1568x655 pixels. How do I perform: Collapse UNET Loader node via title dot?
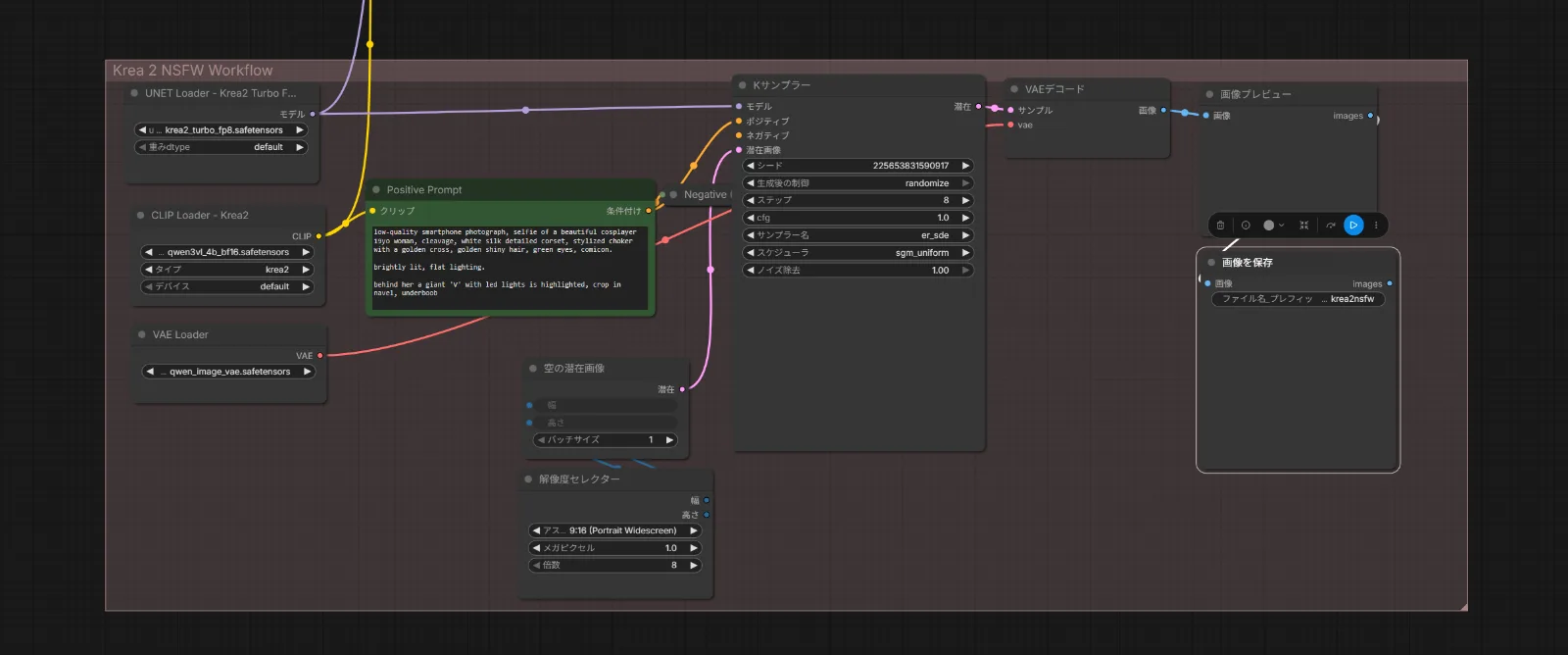[x=134, y=93]
